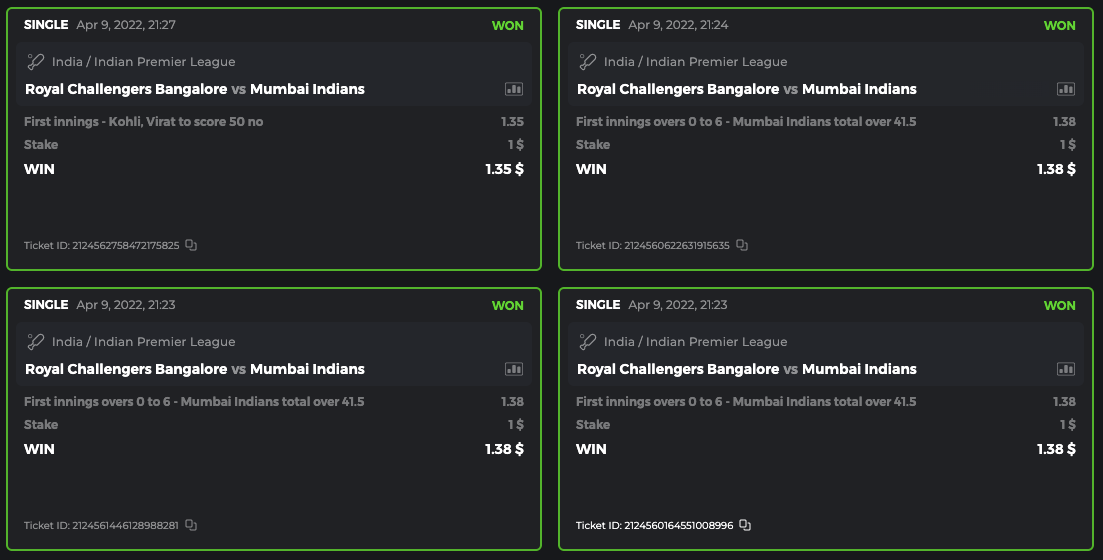Click India / Indian Premier League on 21:27 ticket

coord(143,62)
